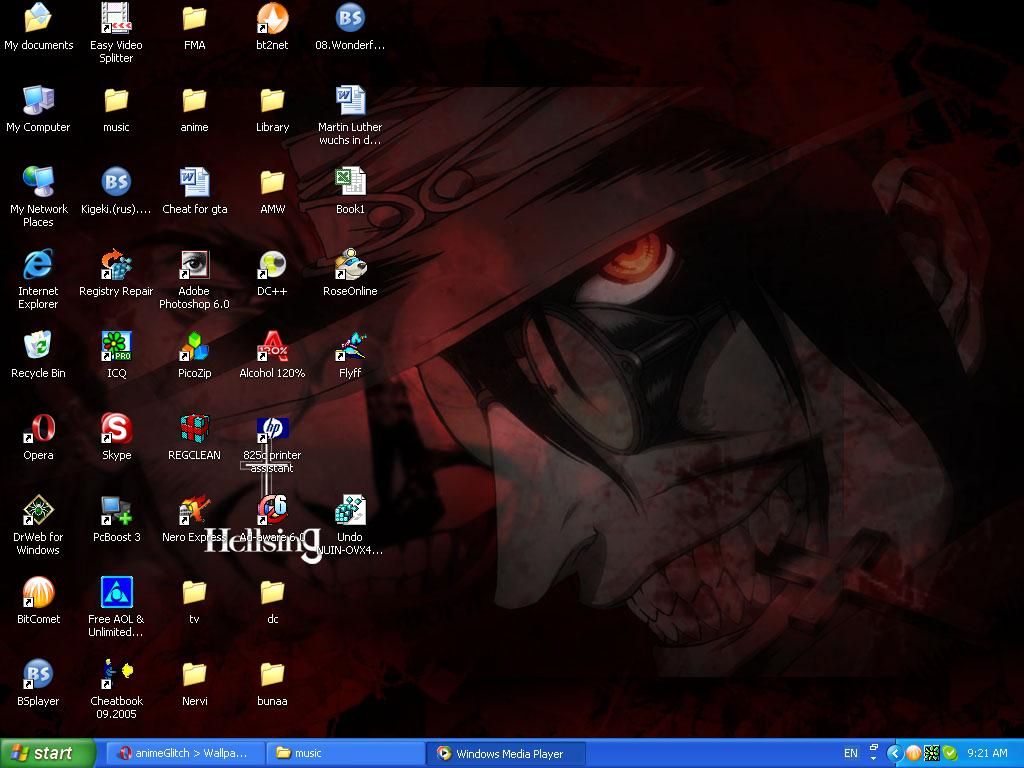Select the music folder icon on the desktop
This screenshot has width=1024, height=768.
(x=116, y=101)
